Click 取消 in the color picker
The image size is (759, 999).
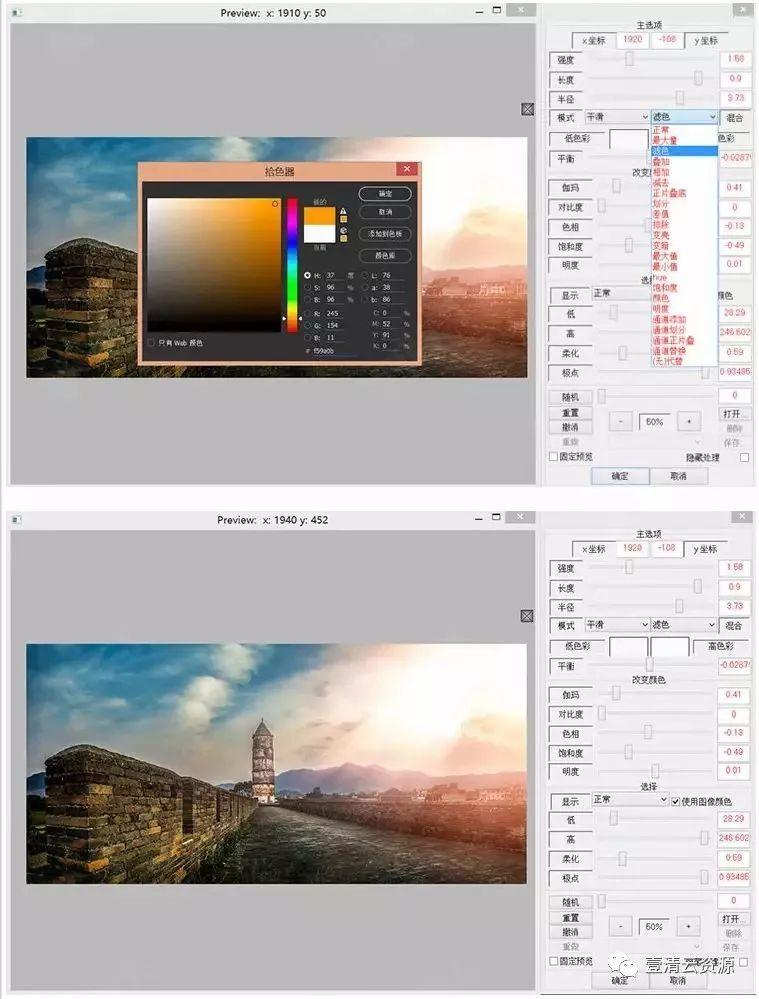point(385,212)
